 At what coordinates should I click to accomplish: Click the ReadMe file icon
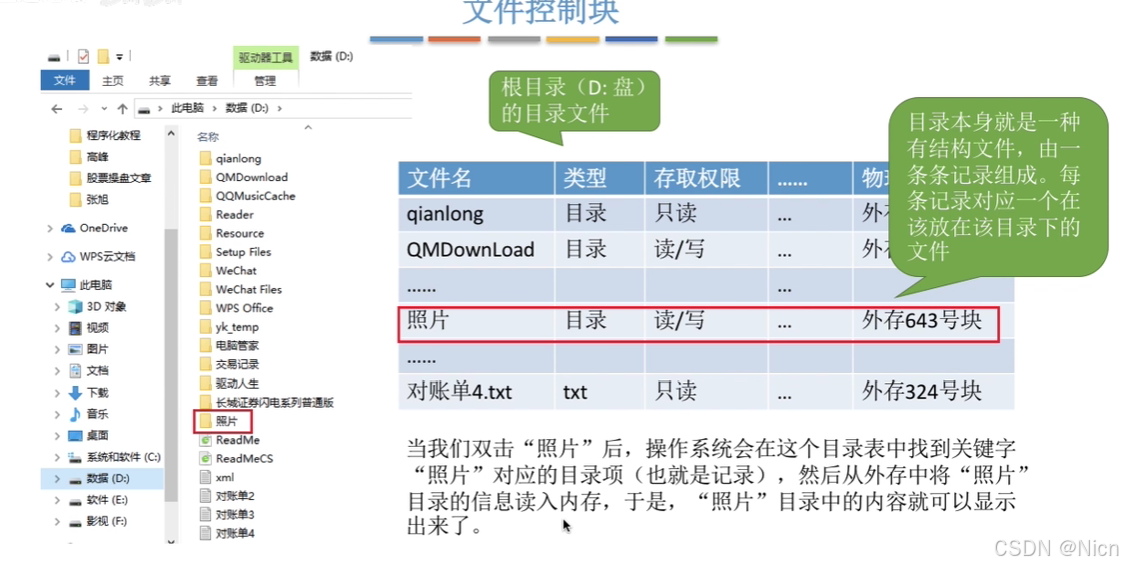click(x=206, y=440)
